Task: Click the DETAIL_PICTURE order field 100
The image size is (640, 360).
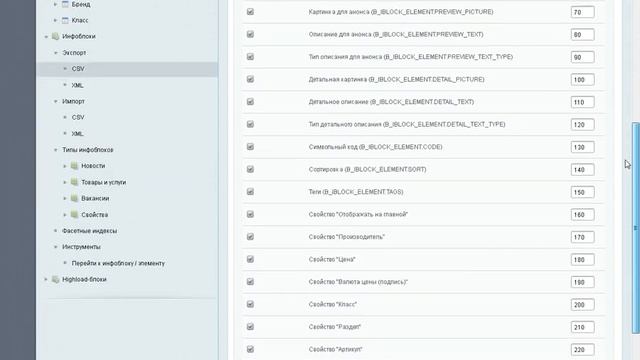Action: 582,80
